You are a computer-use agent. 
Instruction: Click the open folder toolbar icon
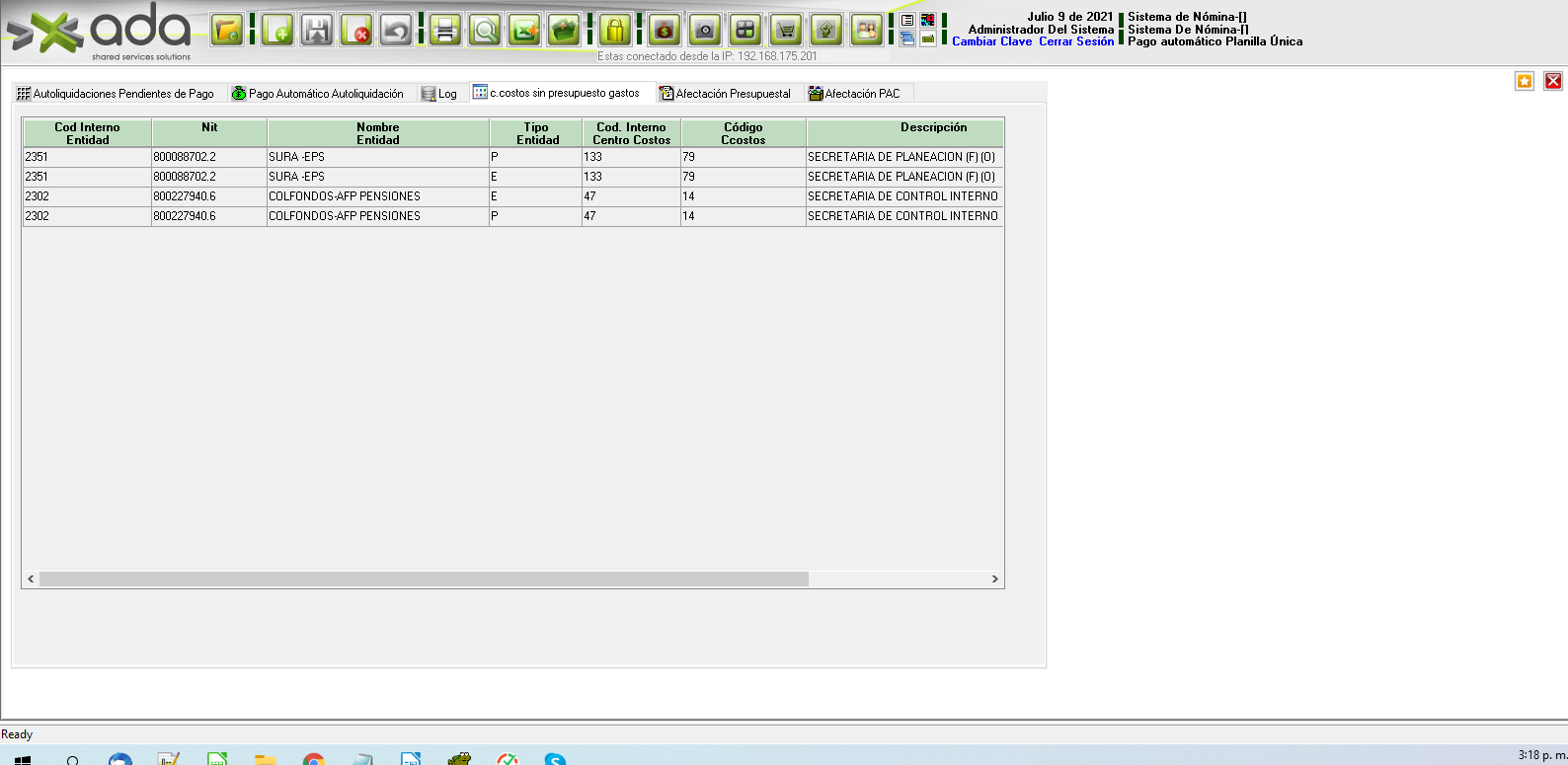(x=227, y=31)
